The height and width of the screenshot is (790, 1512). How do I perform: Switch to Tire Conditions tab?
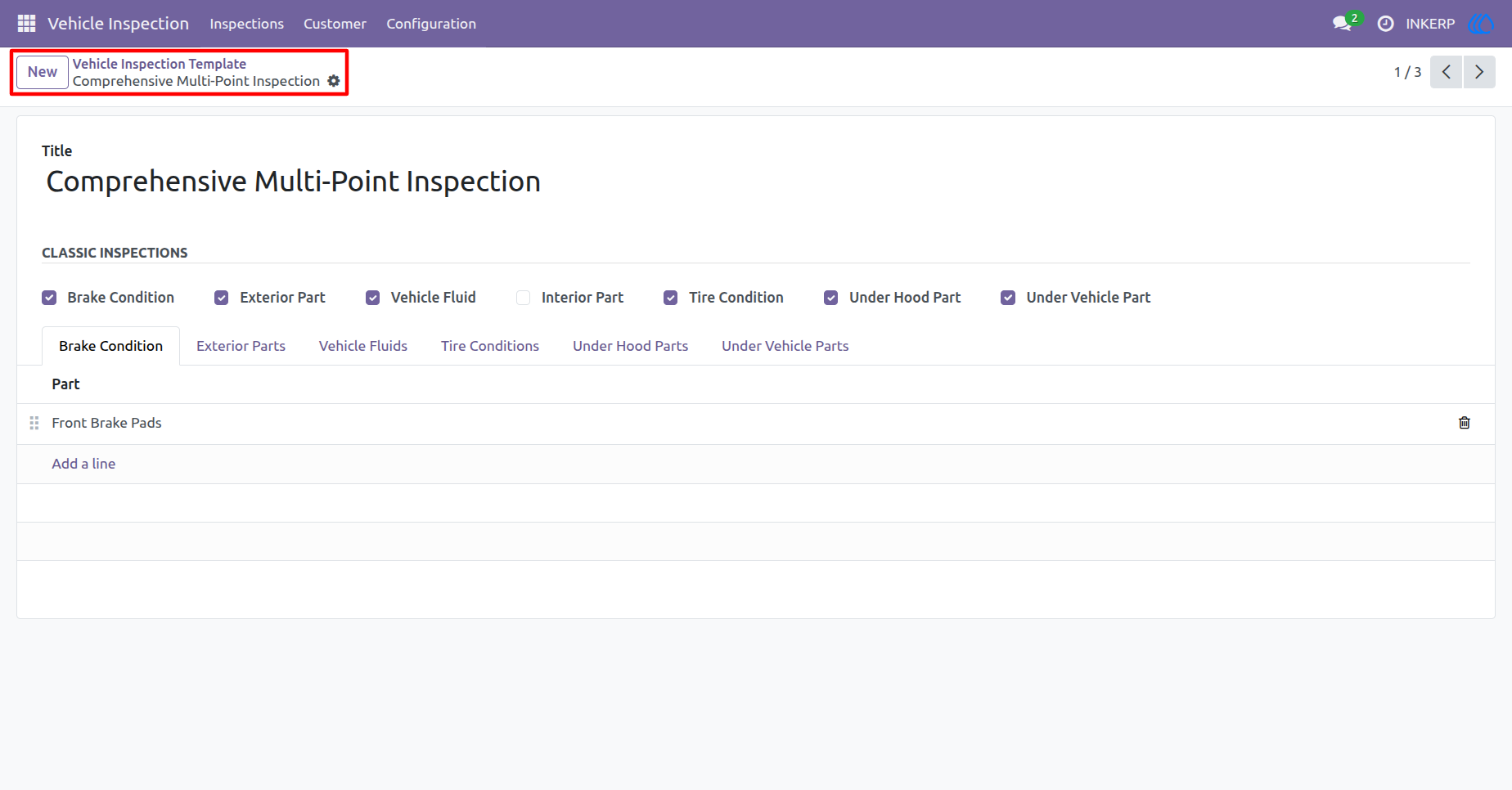coord(490,346)
